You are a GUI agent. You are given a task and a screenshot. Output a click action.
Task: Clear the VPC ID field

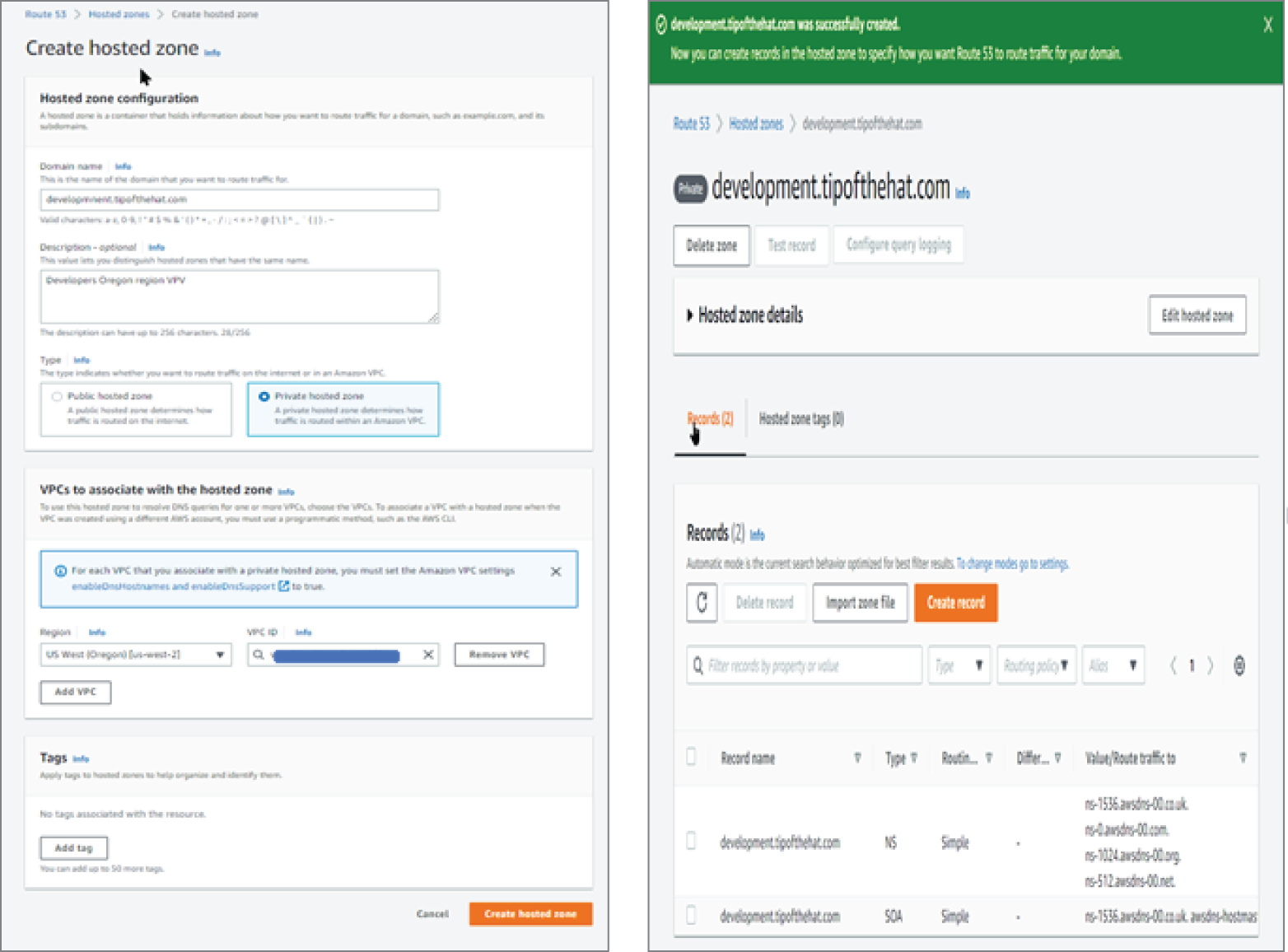pyautogui.click(x=428, y=655)
